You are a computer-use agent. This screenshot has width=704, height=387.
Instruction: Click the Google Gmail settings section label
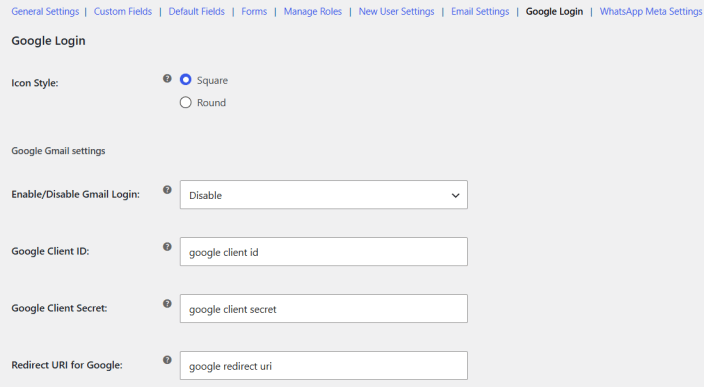click(58, 151)
